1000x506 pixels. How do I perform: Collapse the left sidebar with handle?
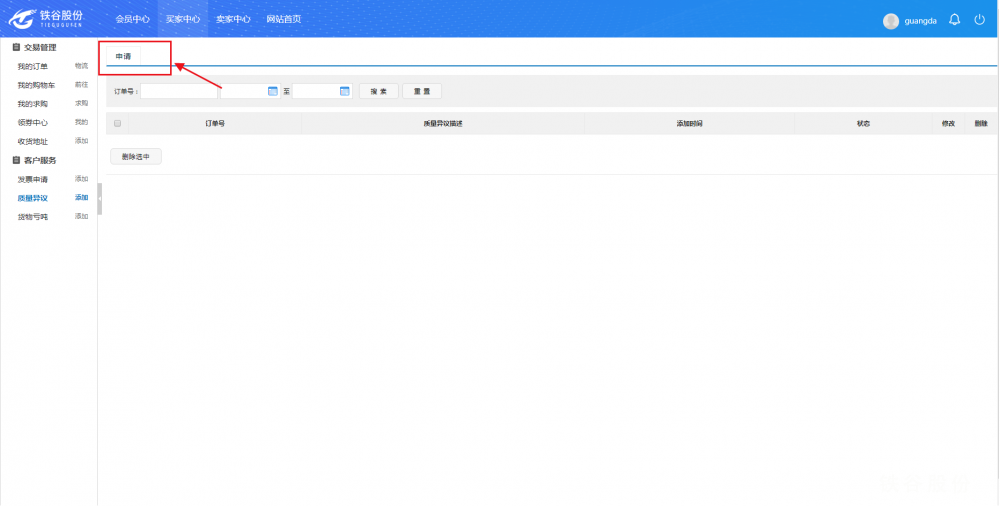coord(100,198)
